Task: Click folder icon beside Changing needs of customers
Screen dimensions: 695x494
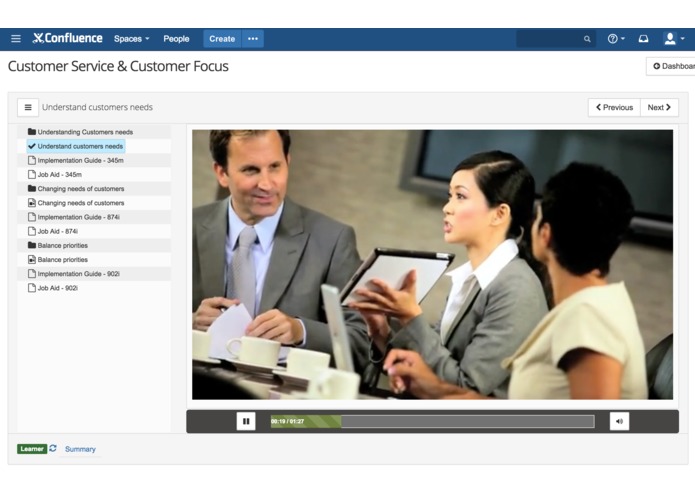Action: (x=31, y=188)
